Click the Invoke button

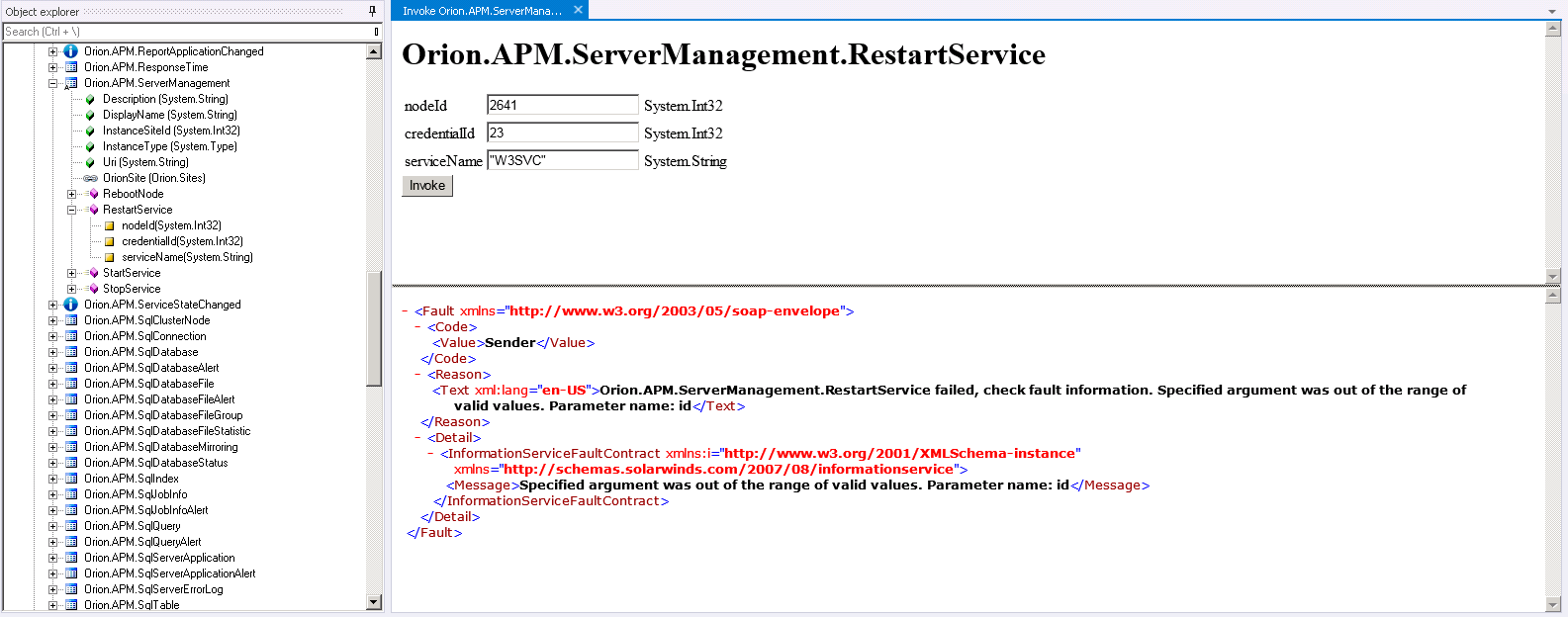(427, 186)
